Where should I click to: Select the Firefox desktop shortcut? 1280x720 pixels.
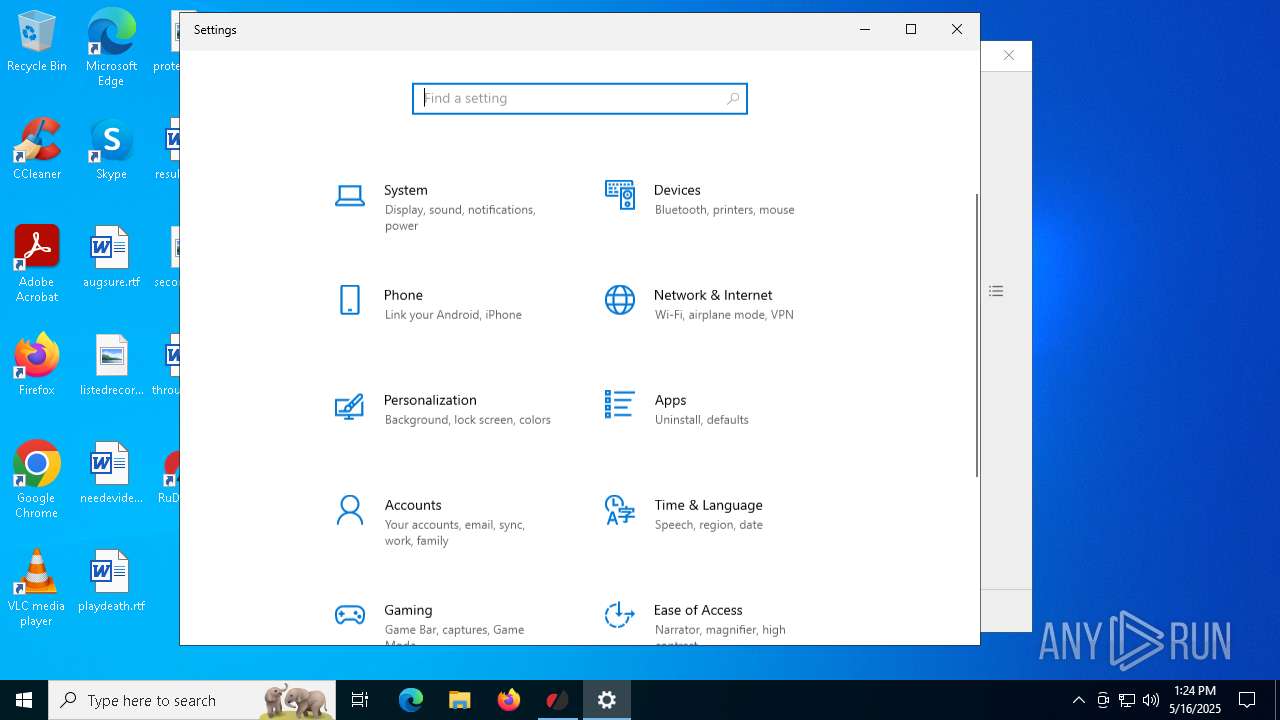pos(37,365)
